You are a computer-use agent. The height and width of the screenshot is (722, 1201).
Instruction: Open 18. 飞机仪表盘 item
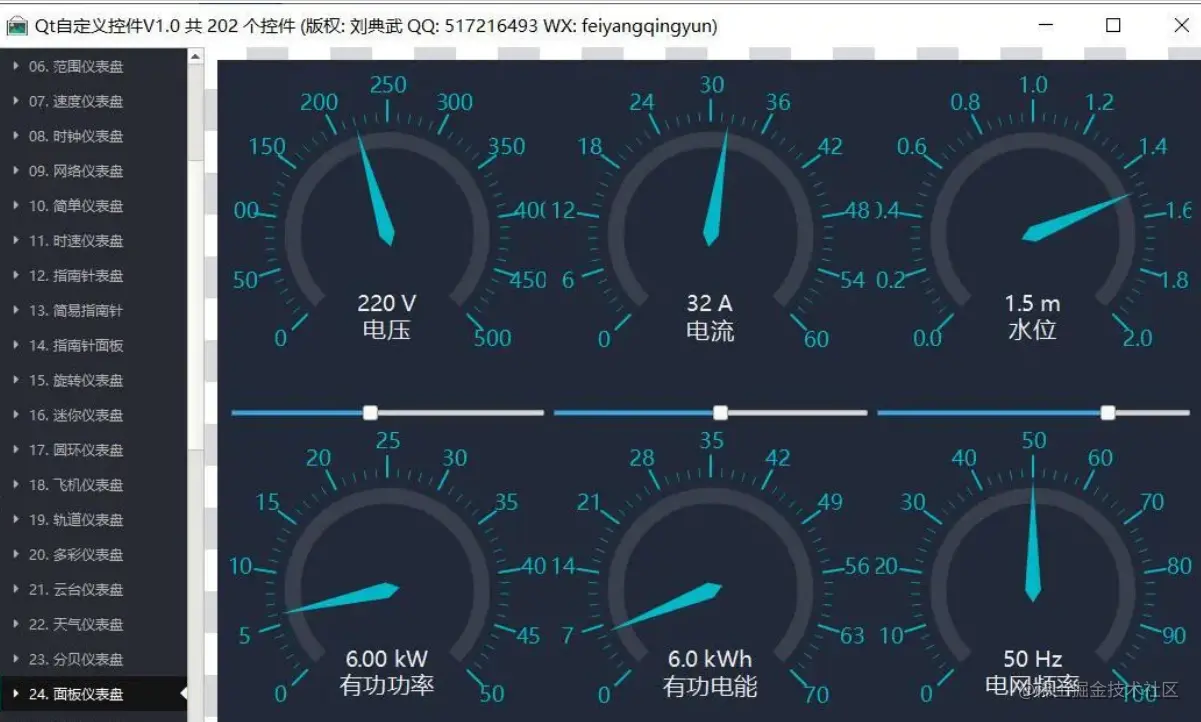click(94, 485)
